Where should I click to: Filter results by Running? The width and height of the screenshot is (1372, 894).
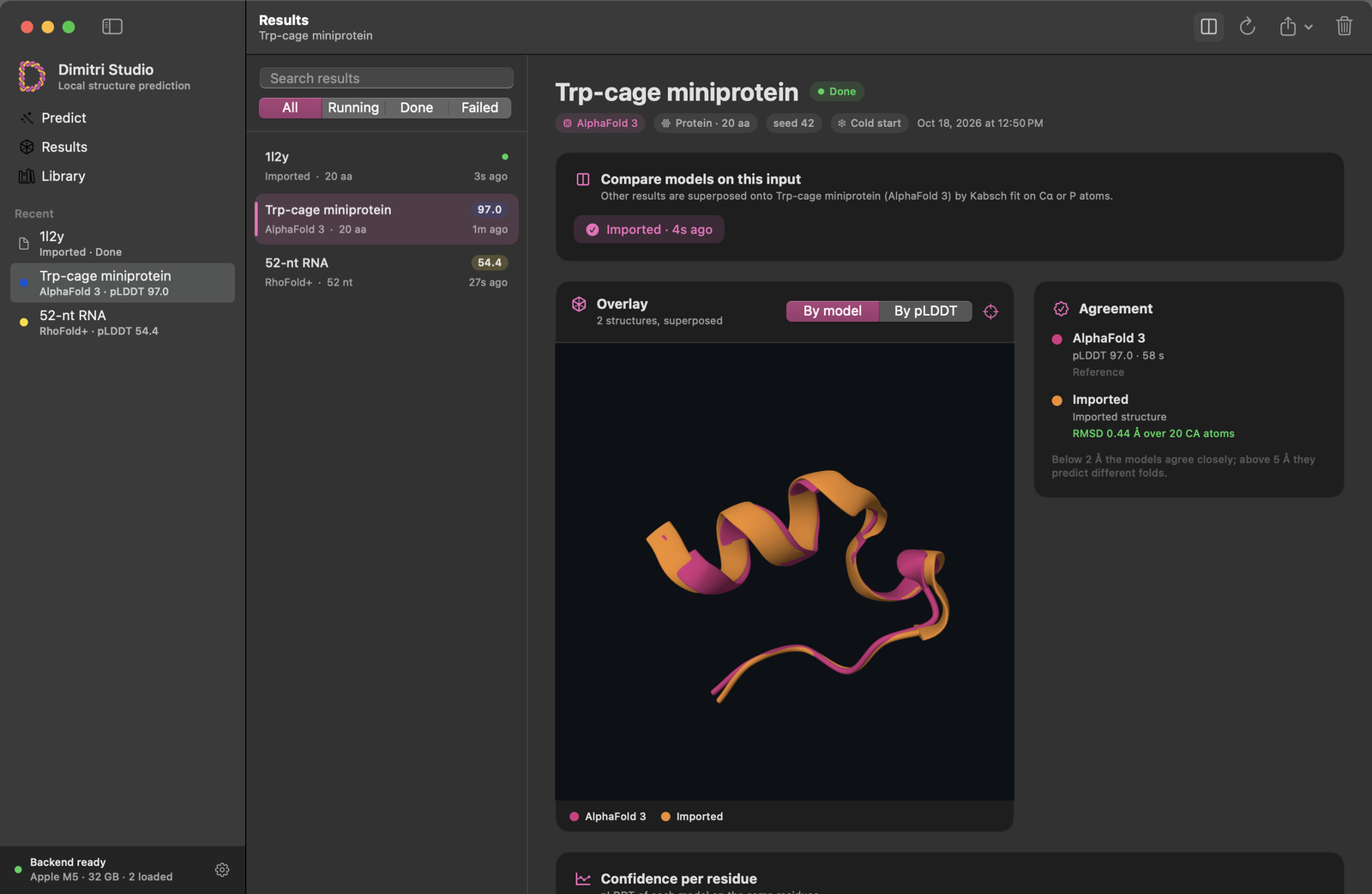353,107
